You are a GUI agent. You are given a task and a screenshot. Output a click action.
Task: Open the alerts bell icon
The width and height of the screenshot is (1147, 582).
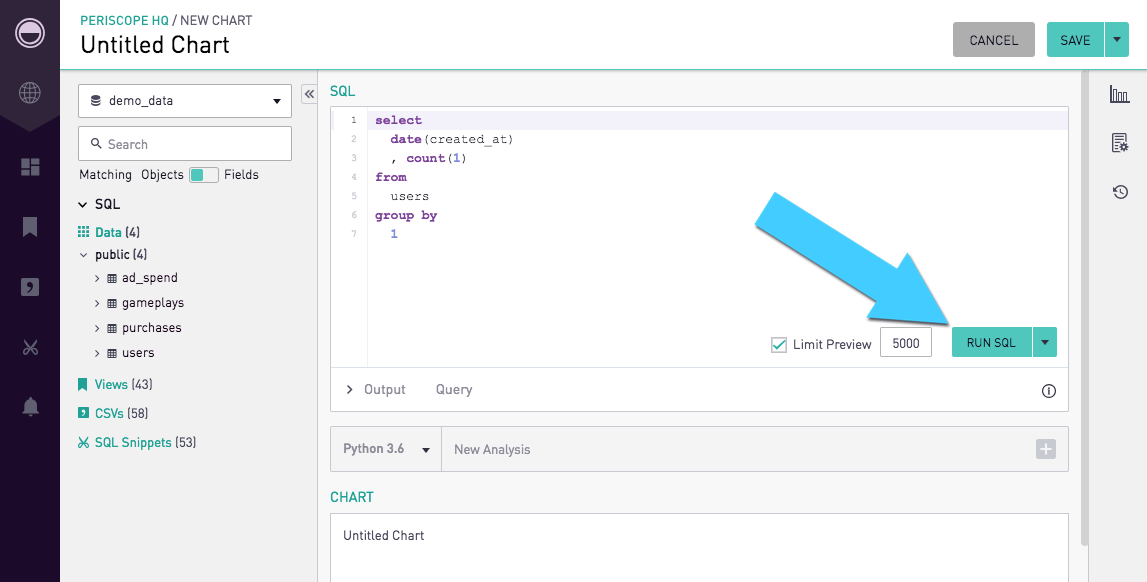30,407
